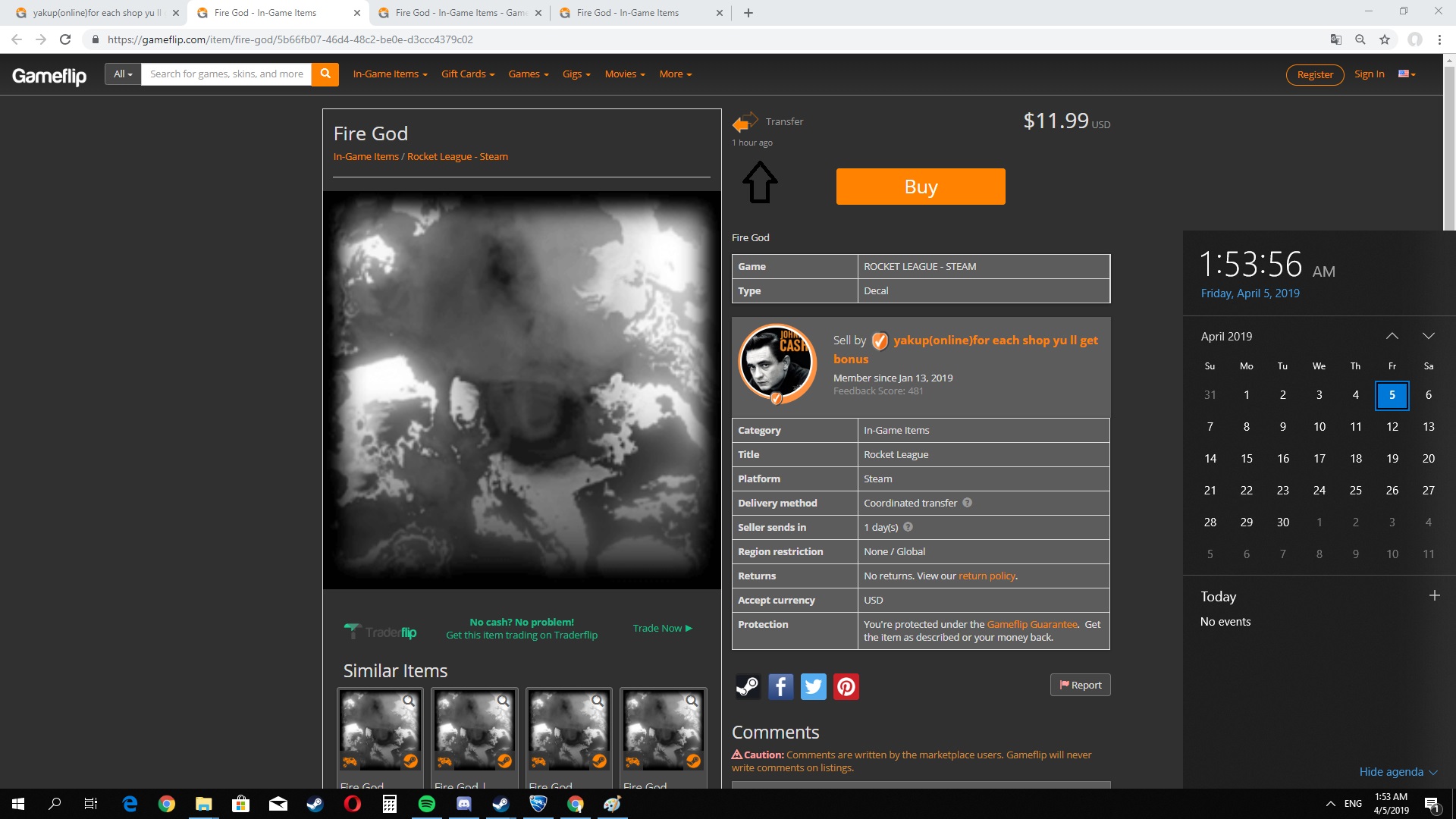Click Delivery method help question icon
1456x819 pixels.
tap(967, 503)
